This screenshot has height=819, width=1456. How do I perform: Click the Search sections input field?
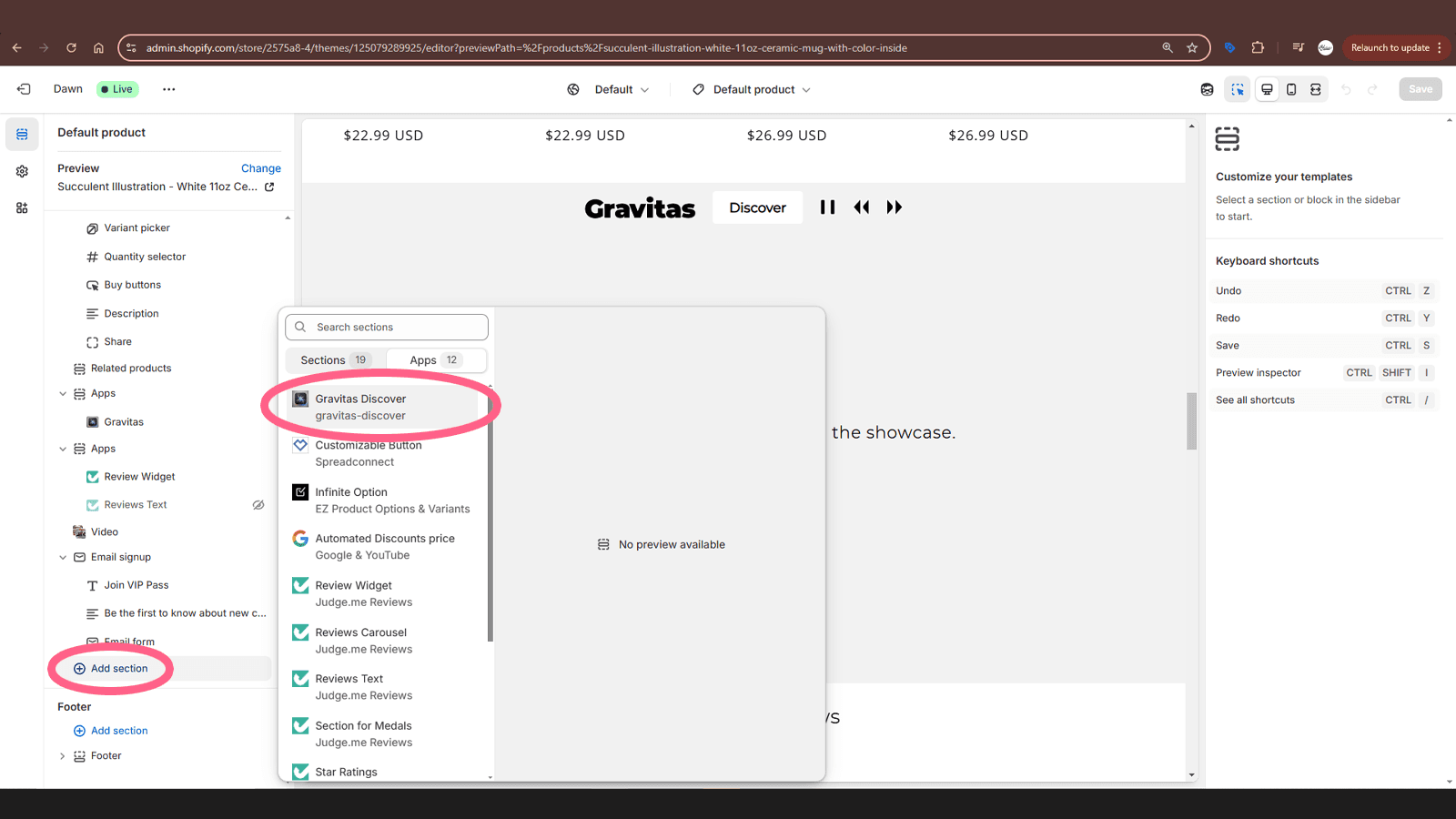[387, 327]
